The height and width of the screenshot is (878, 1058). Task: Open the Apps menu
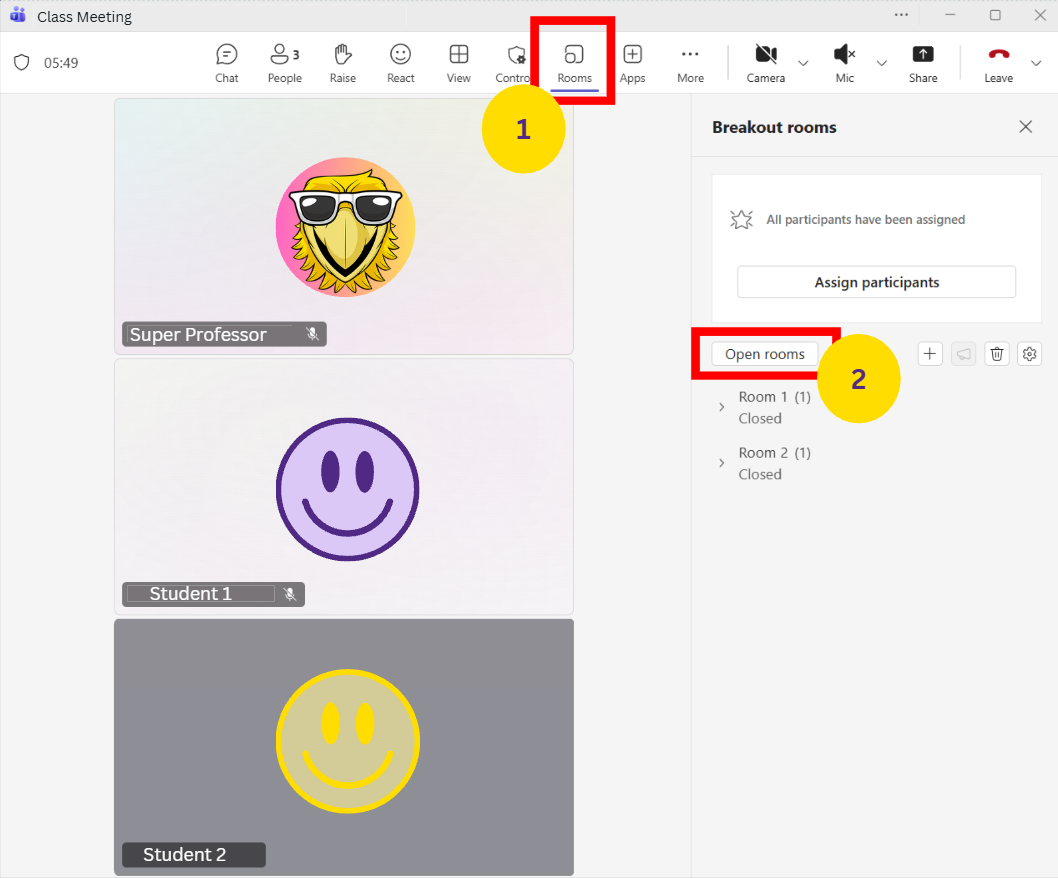(x=632, y=62)
